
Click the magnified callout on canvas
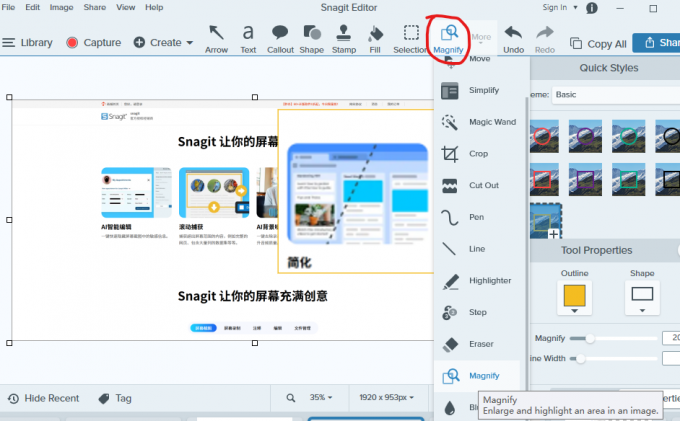coord(356,191)
